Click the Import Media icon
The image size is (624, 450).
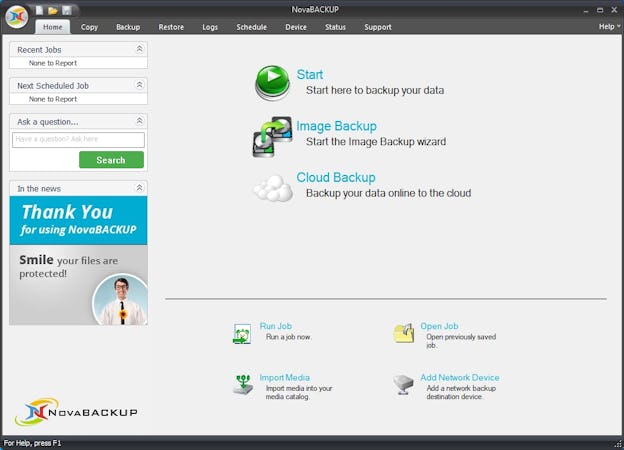coord(243,384)
